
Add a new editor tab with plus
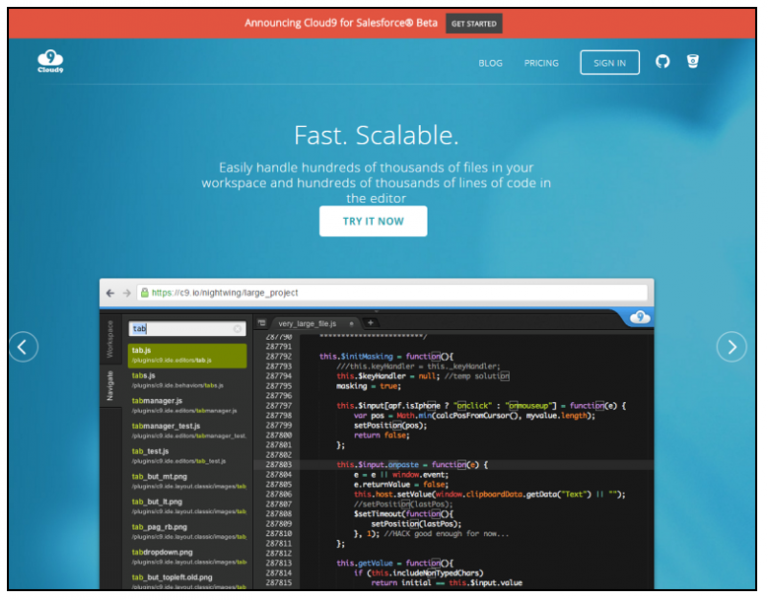[x=370, y=323]
